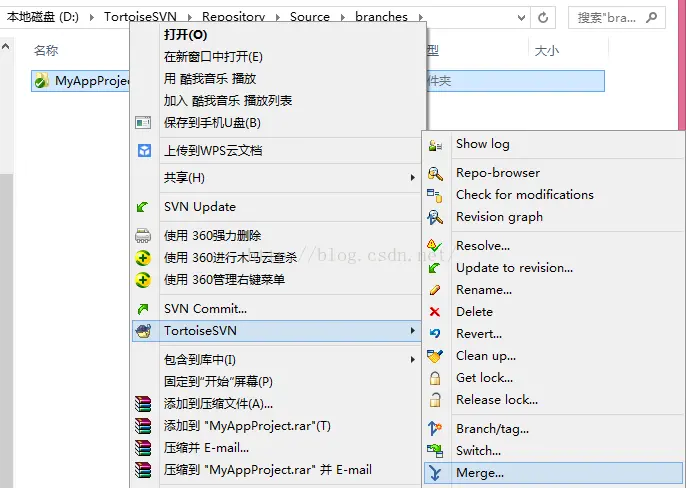Expand the chevron after branches in path
The height and width of the screenshot is (488, 686).
click(x=420, y=17)
